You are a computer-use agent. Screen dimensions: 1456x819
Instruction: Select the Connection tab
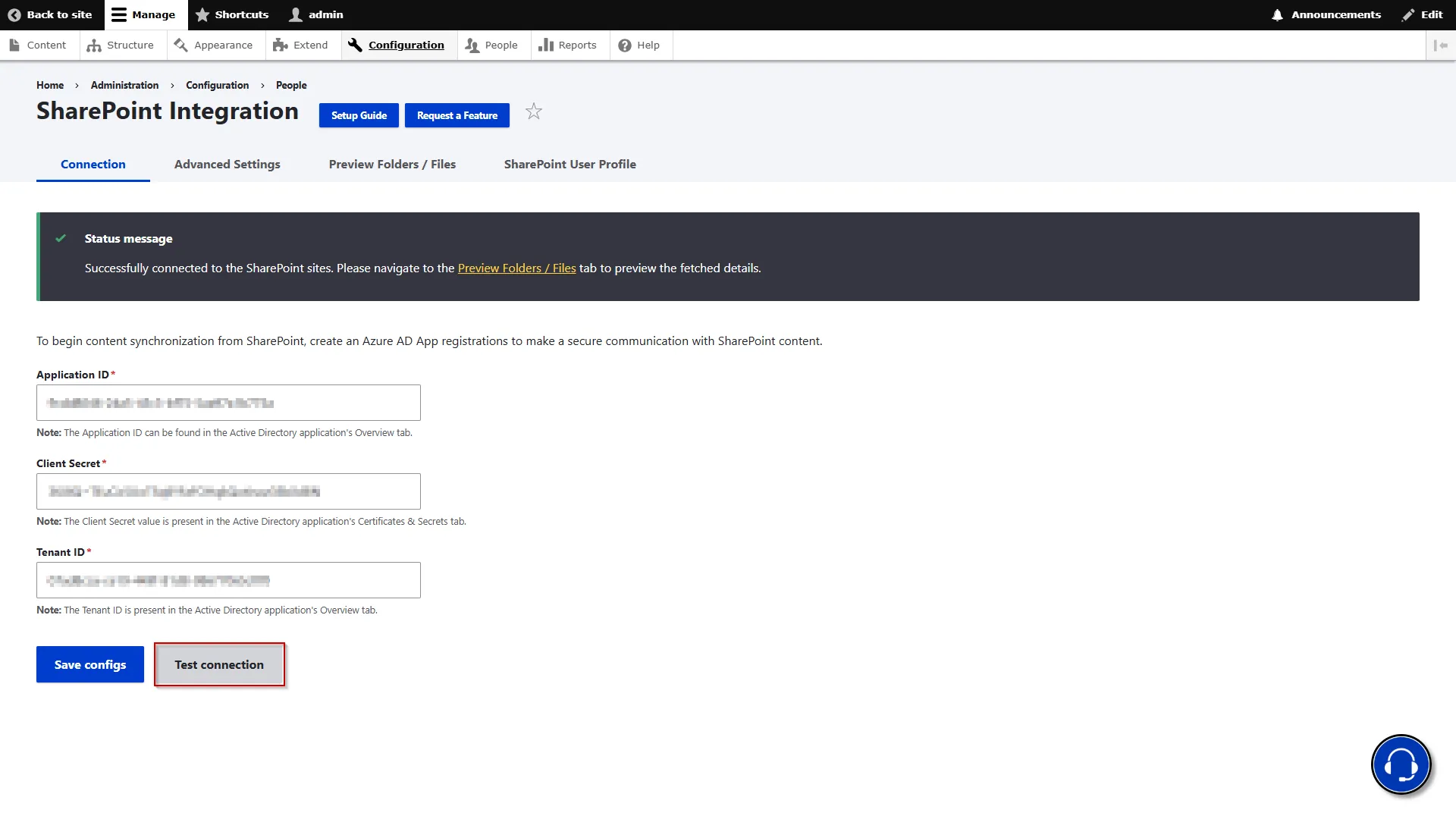tap(93, 164)
